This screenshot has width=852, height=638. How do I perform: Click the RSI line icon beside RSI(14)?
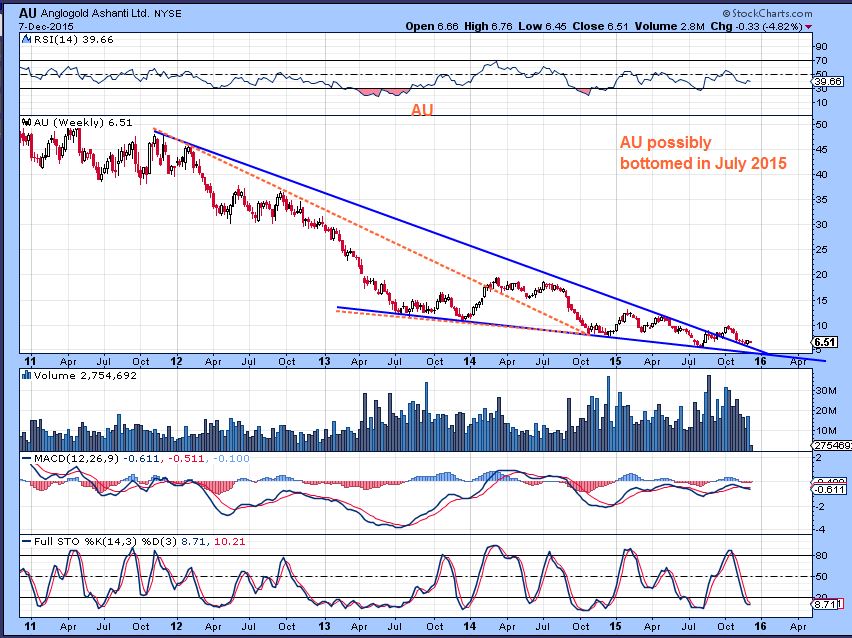[27, 39]
